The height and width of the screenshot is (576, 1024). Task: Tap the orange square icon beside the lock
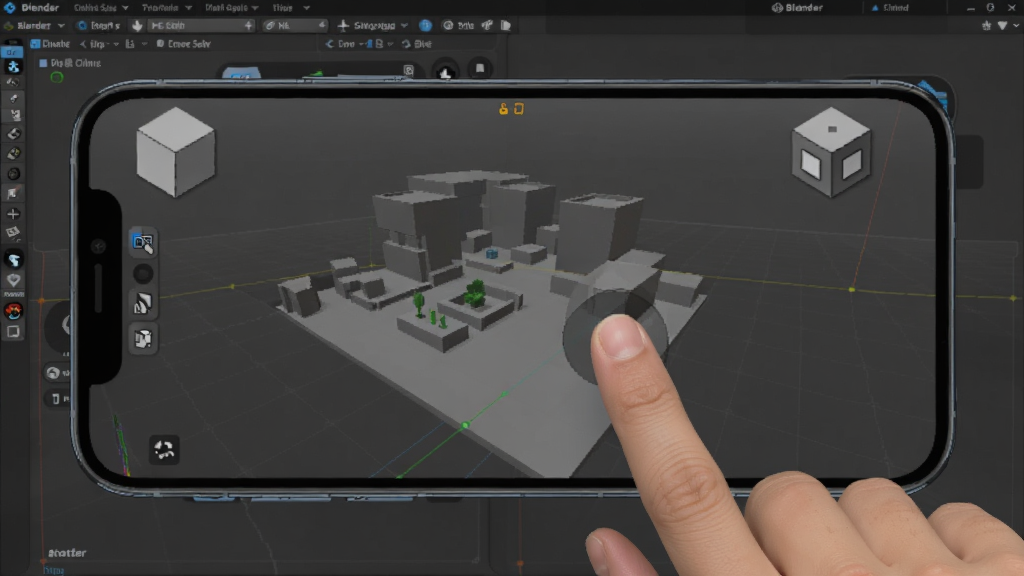[x=519, y=109]
